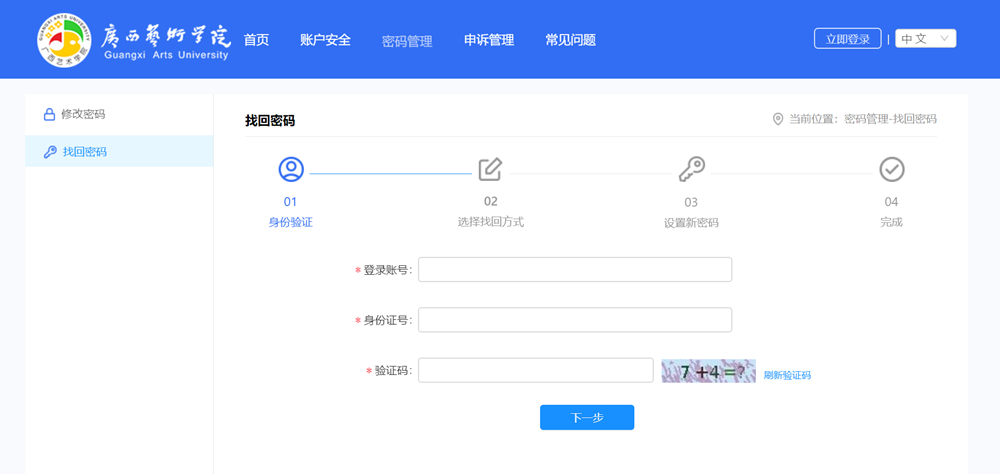Open the 首页 navigation menu item
The image size is (1000, 474).
(257, 40)
